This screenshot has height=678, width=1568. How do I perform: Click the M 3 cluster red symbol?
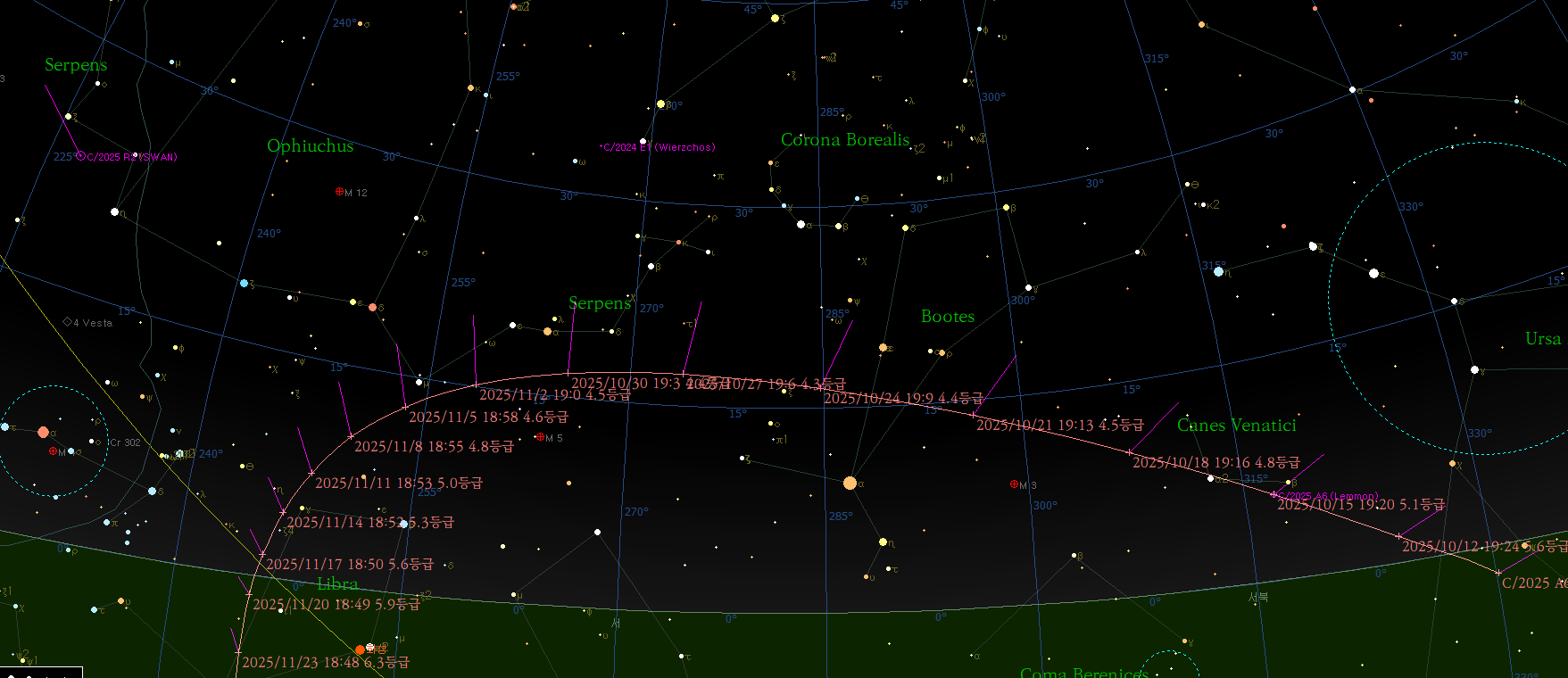pos(1014,484)
